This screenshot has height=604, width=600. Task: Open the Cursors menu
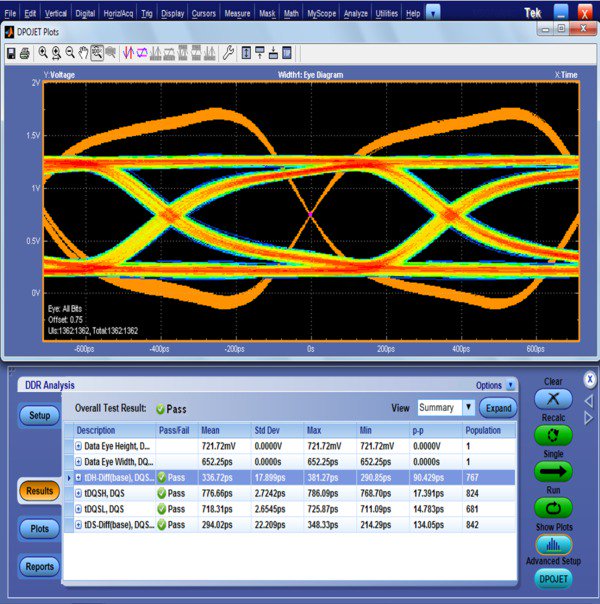coord(204,13)
